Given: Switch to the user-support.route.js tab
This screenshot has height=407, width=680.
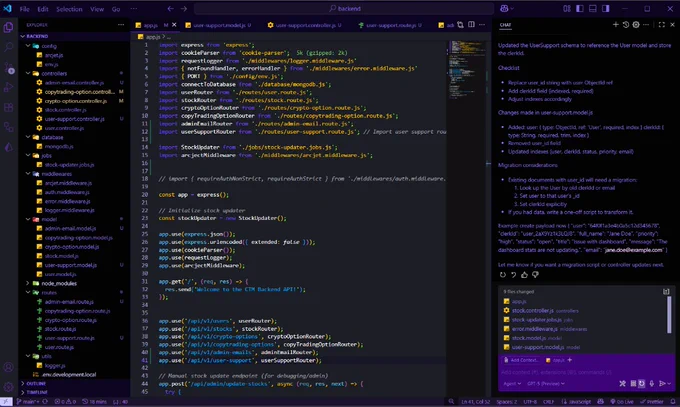Looking at the screenshot, I should (390, 25).
